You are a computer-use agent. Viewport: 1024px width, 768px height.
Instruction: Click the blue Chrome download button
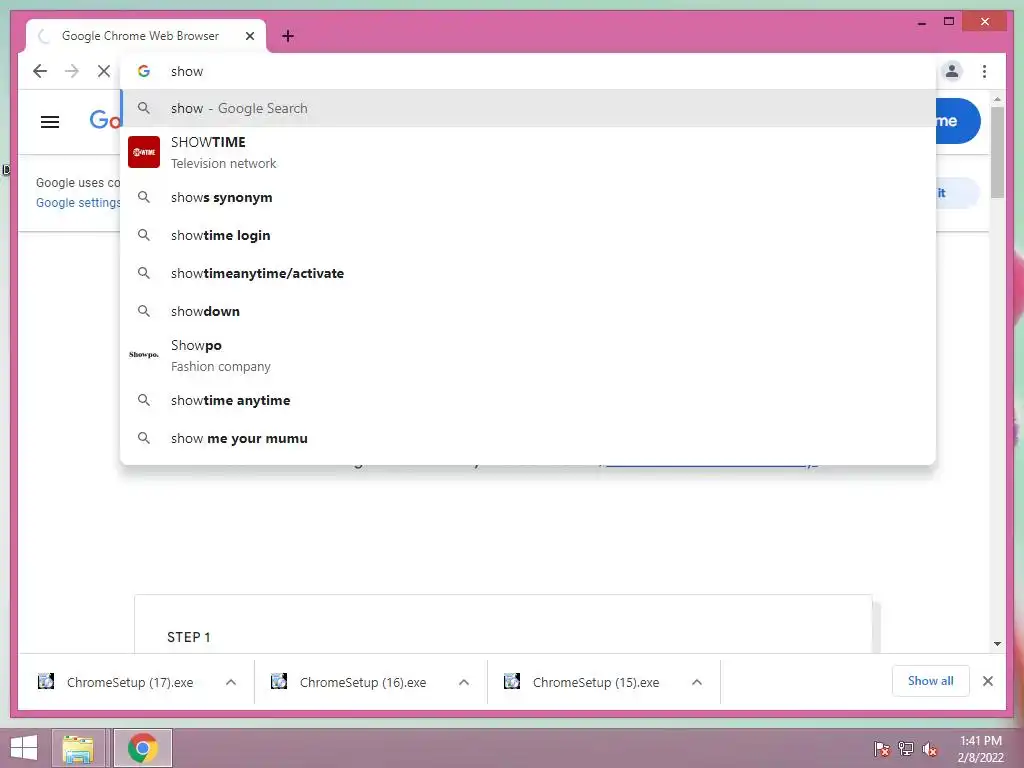[957, 121]
